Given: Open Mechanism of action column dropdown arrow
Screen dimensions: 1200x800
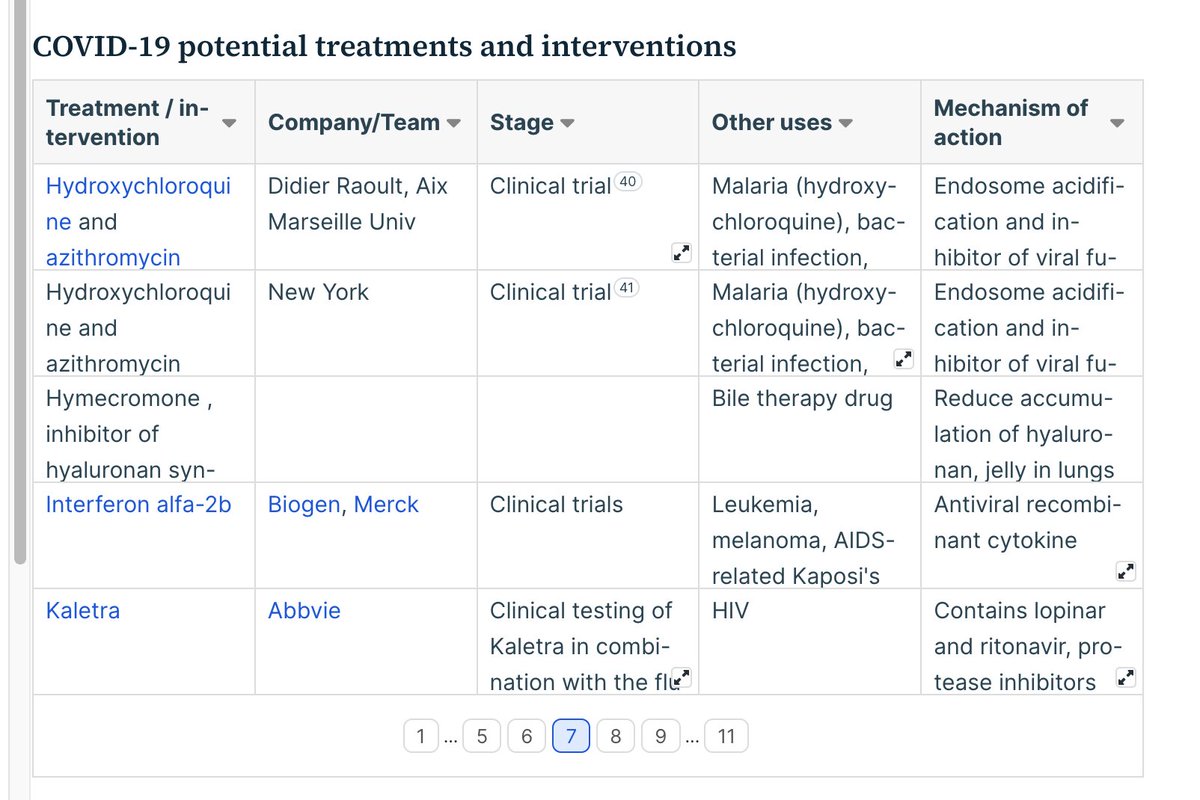Looking at the screenshot, I should pos(1117,123).
